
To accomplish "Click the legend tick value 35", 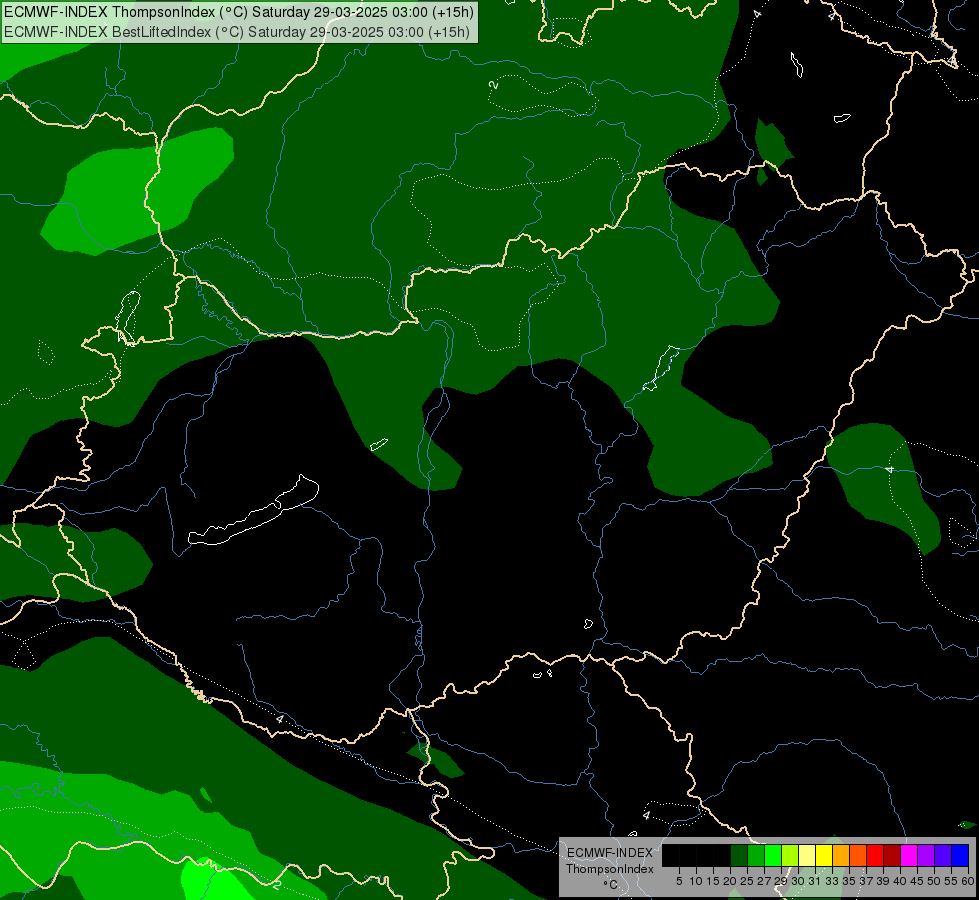I will (x=850, y=881).
